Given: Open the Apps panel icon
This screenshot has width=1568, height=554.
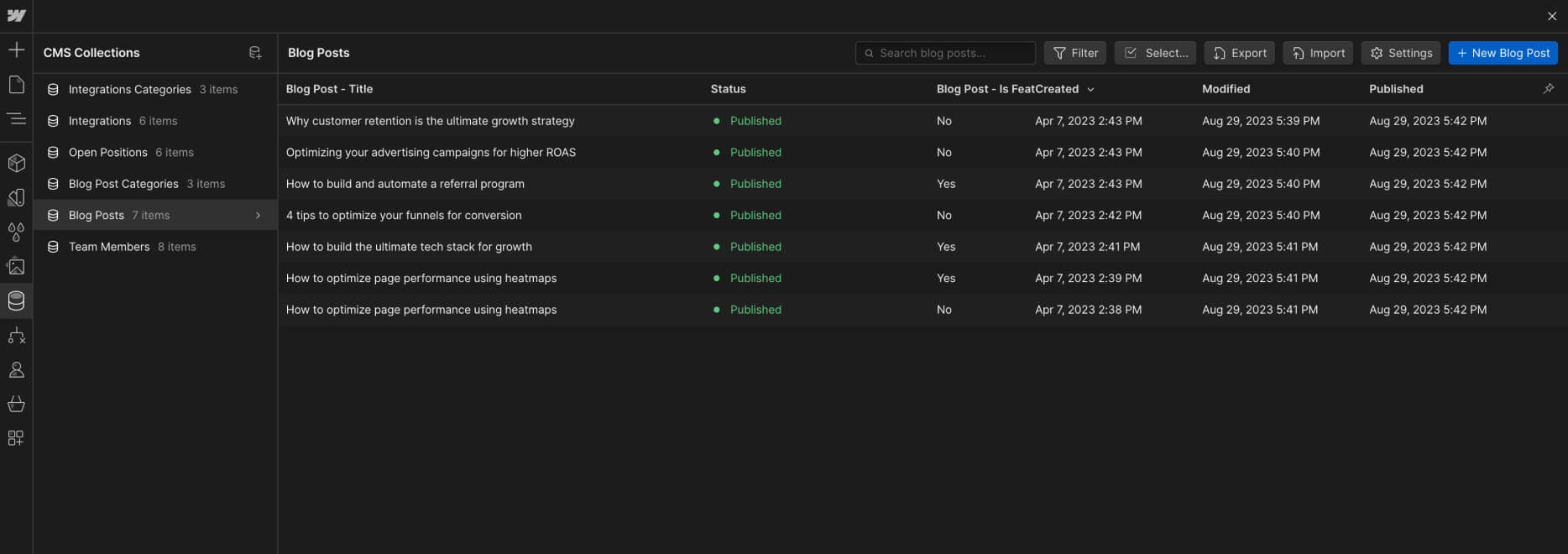Looking at the screenshot, I should coord(16,438).
